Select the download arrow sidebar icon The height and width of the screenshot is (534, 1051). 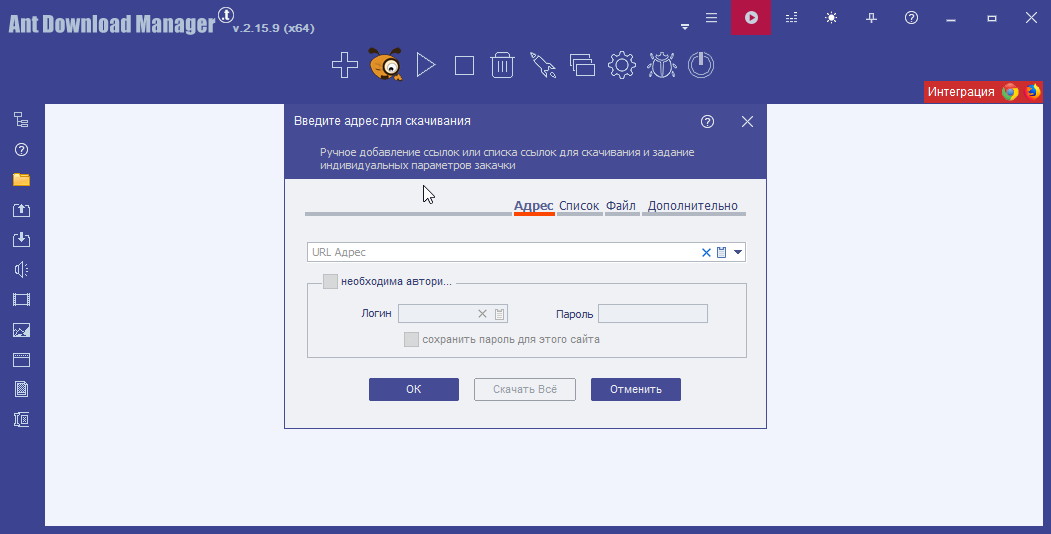pyautogui.click(x=21, y=239)
